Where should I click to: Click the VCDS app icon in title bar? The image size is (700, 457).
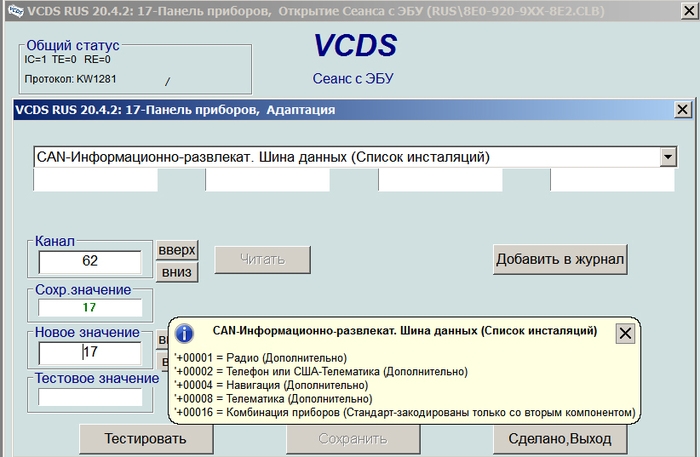coord(15,11)
